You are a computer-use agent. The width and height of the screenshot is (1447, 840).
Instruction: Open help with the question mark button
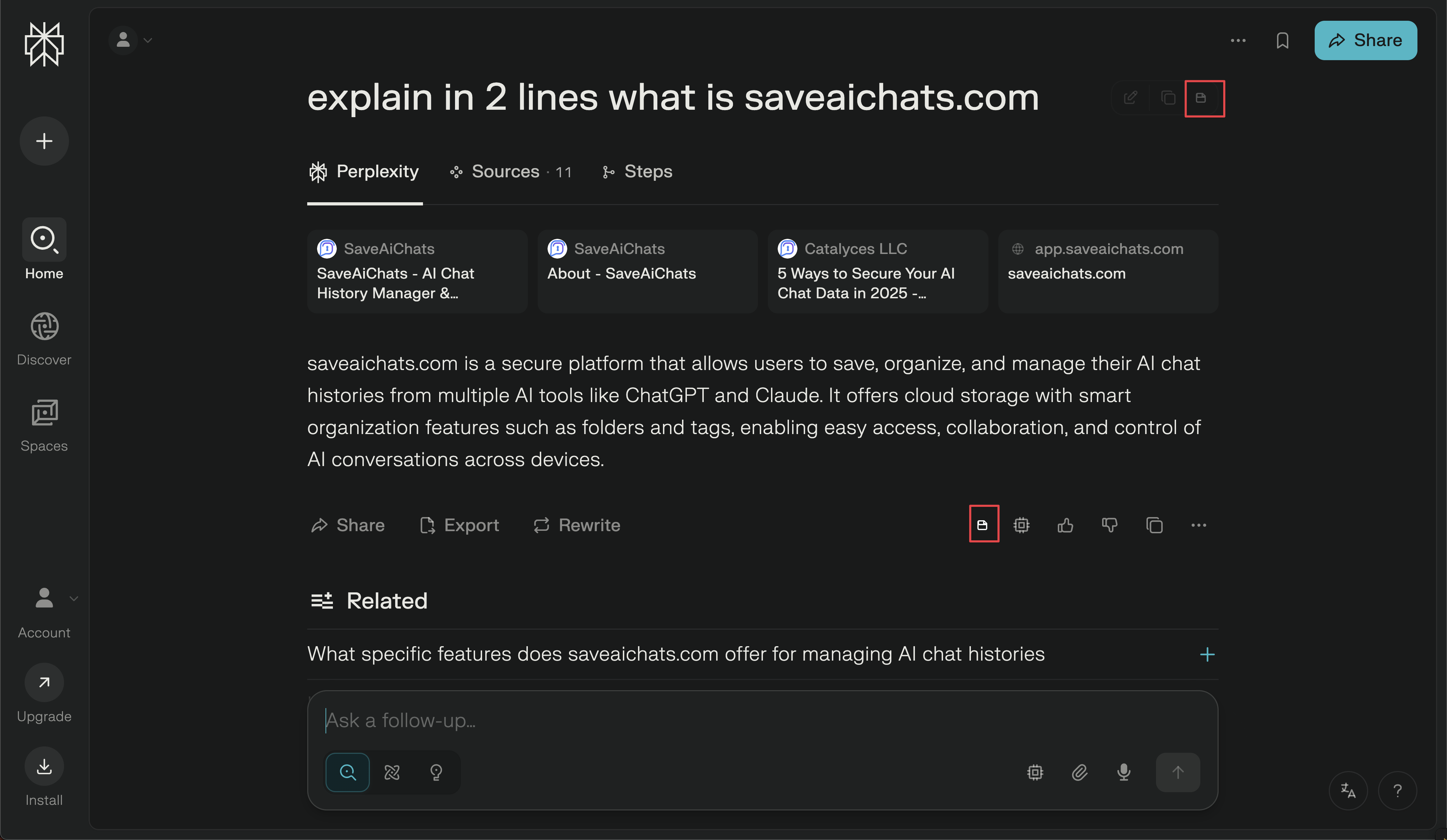point(1398,791)
